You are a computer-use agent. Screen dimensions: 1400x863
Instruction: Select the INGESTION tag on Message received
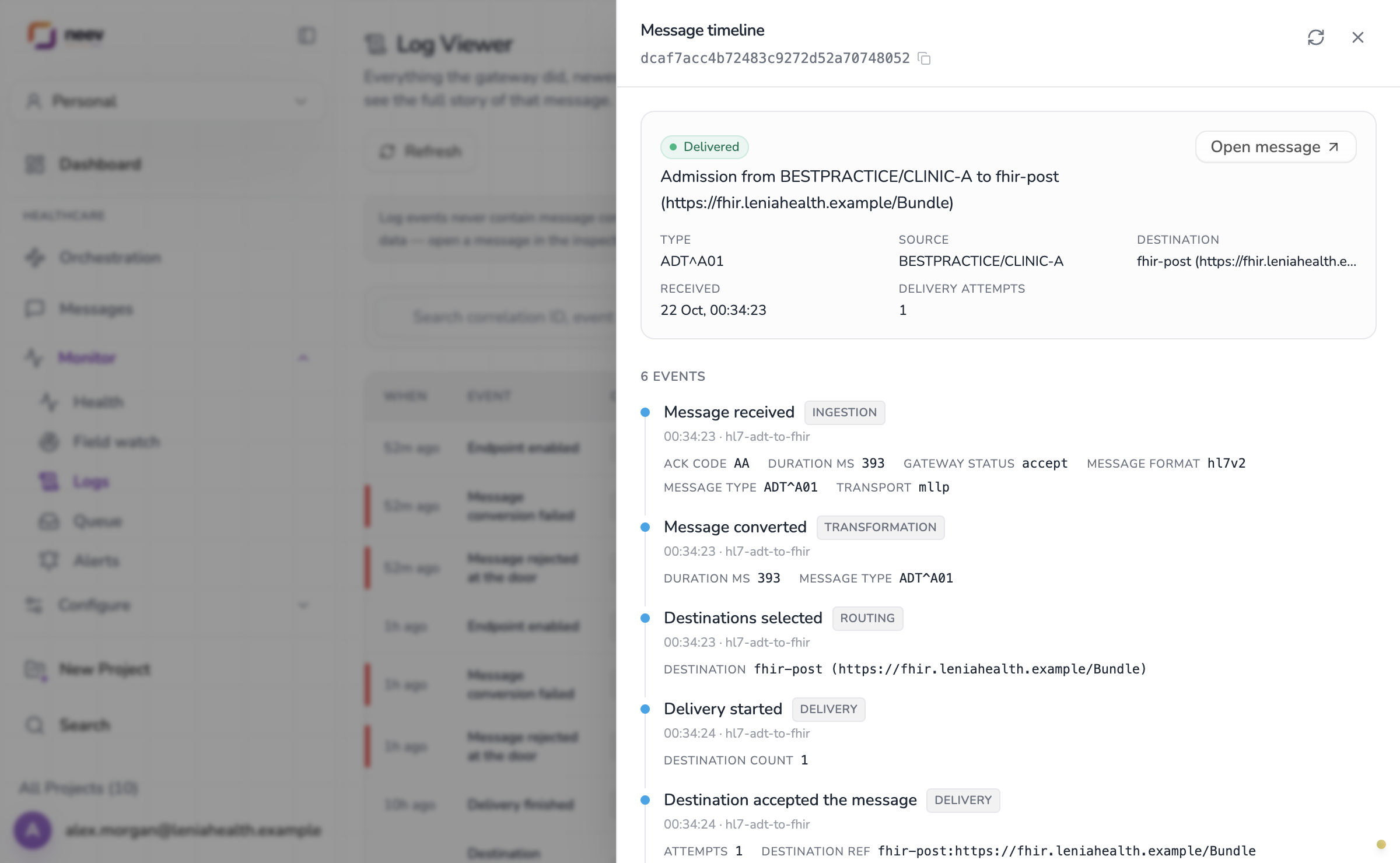845,412
